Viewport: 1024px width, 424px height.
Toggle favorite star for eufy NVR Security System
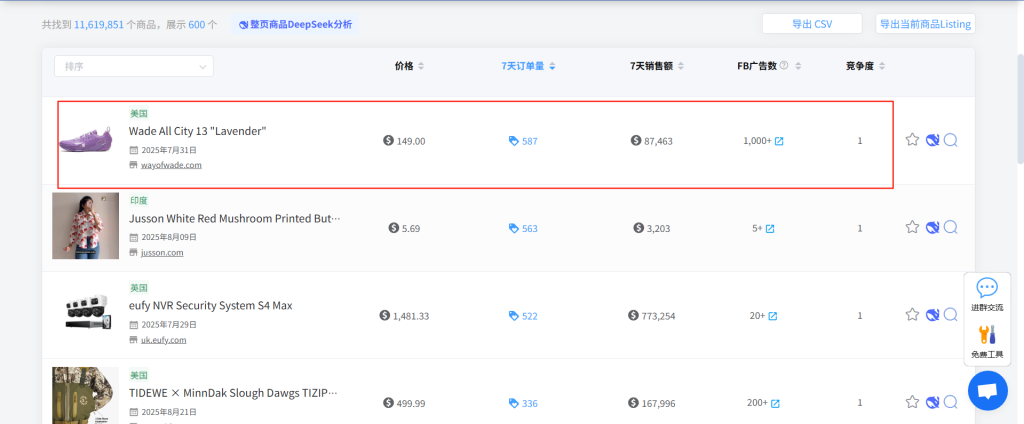tap(912, 314)
